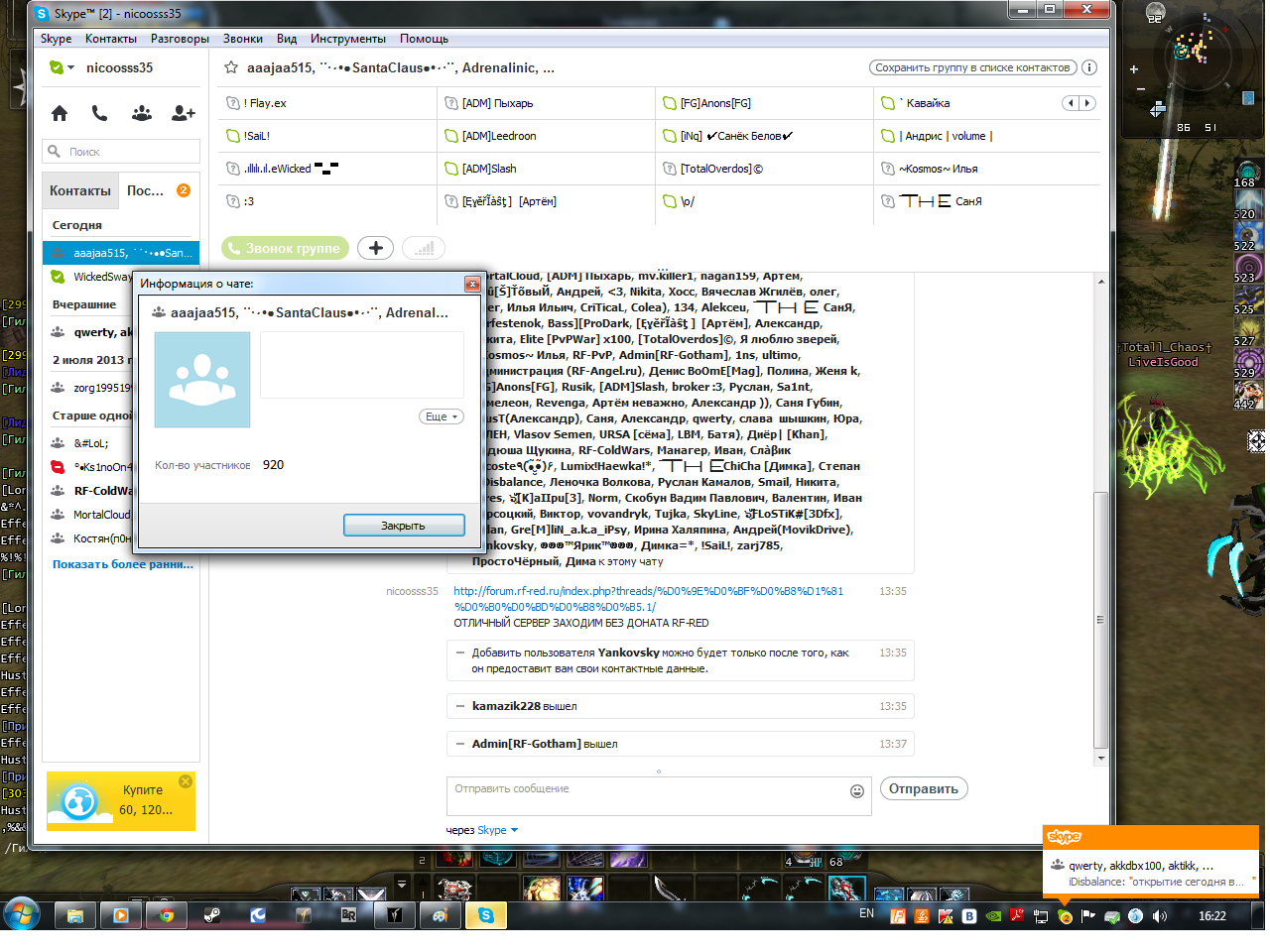Open the emoticon smiley picker

pos(857,791)
